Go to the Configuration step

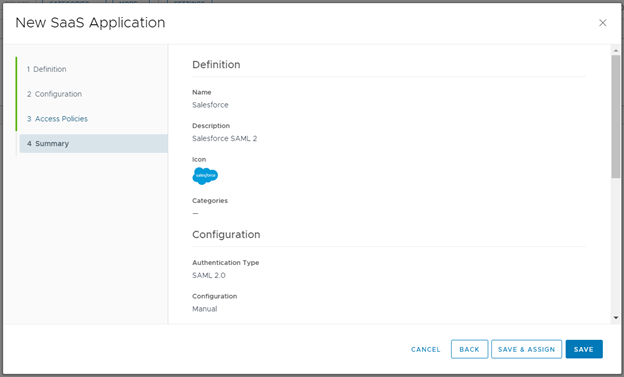coord(55,94)
